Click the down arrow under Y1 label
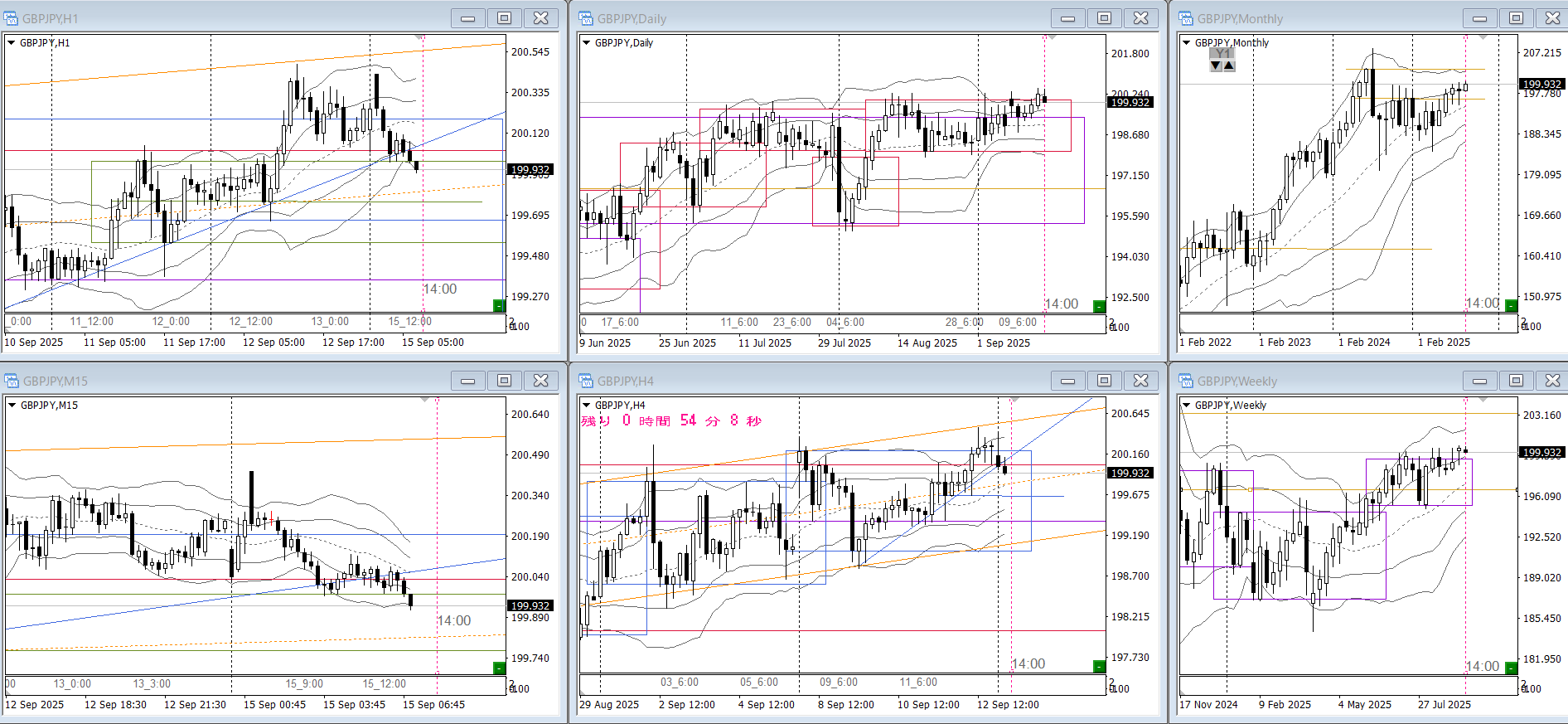Viewport: 1568px width, 724px height. coord(1216,66)
